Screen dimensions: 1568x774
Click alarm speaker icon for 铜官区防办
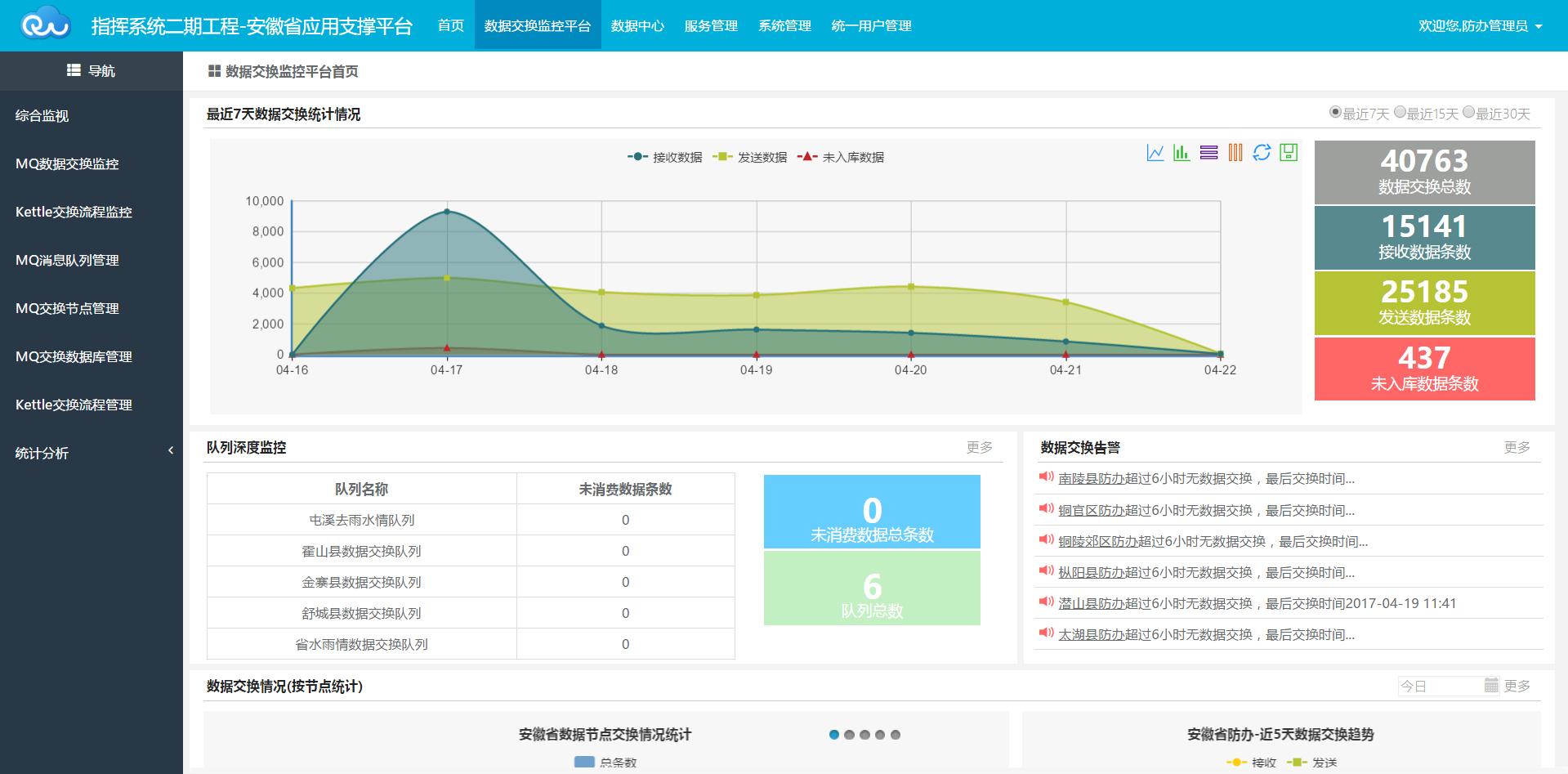click(x=1046, y=508)
